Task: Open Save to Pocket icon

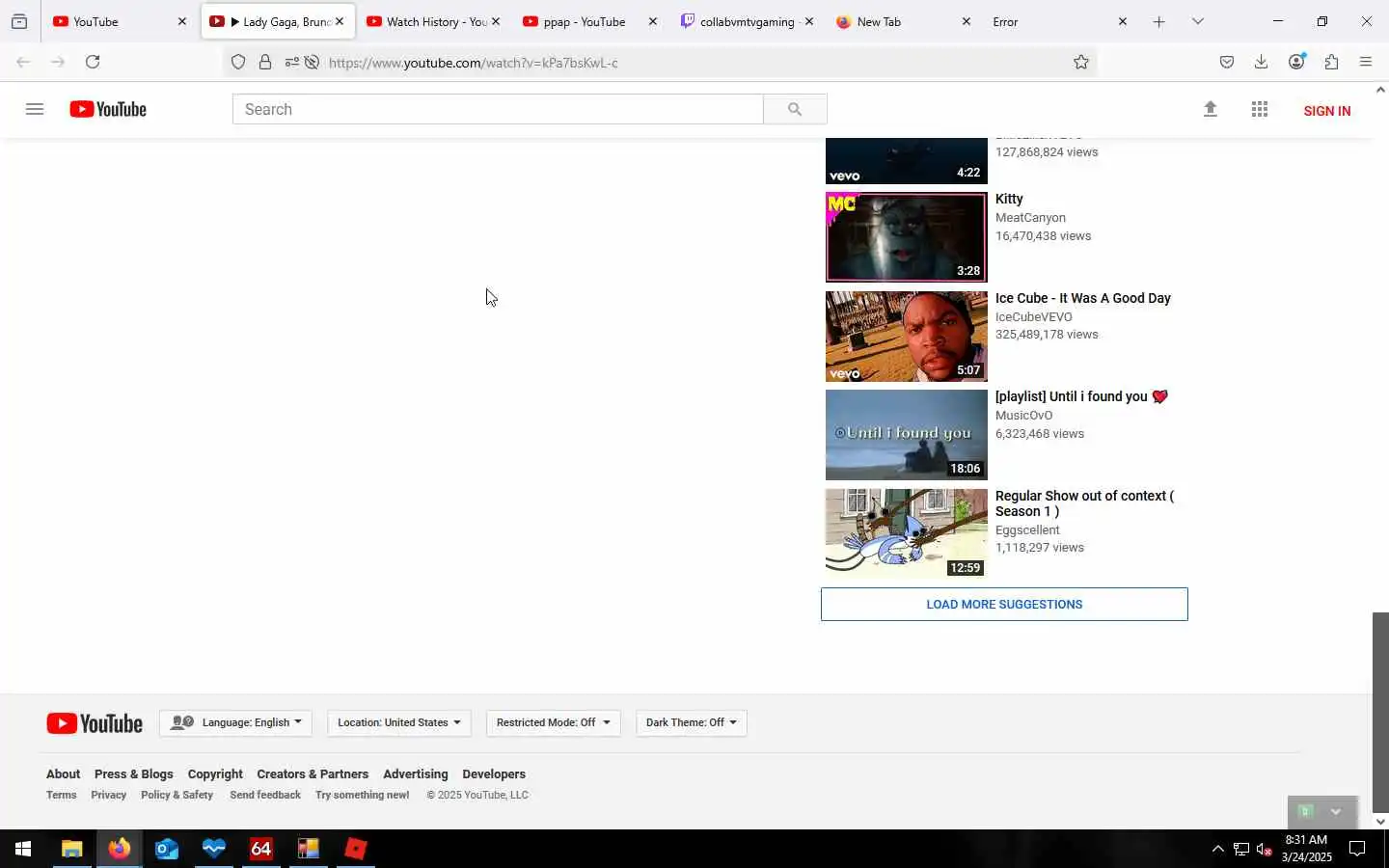Action: point(1227,62)
